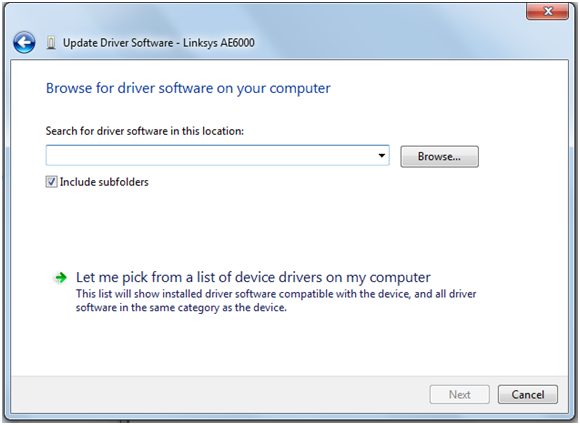Click the green arrow beside Let me pick
The height and width of the screenshot is (425, 580).
(61, 277)
